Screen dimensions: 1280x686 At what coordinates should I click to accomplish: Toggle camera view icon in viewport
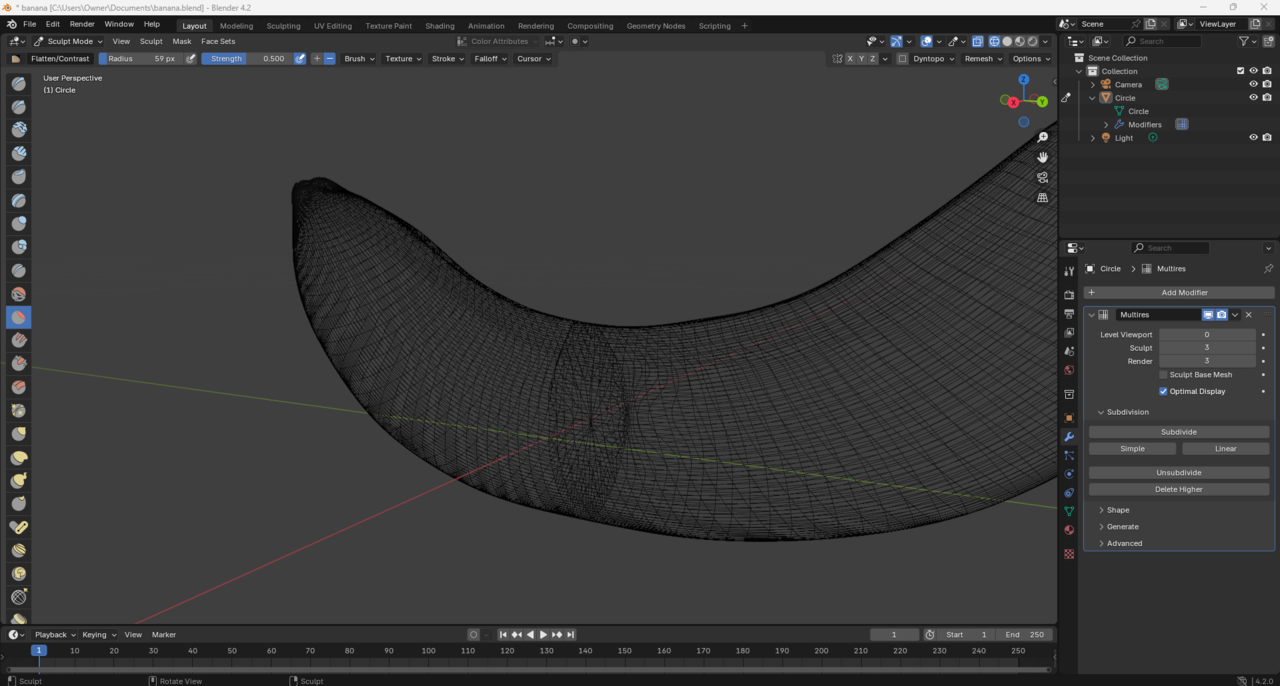pos(1042,178)
